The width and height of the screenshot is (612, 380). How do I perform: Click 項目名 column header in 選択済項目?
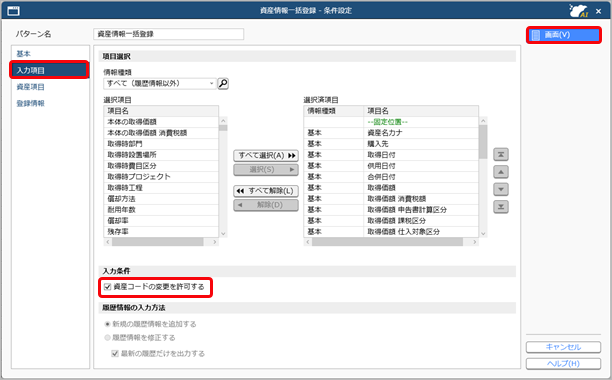click(421, 111)
